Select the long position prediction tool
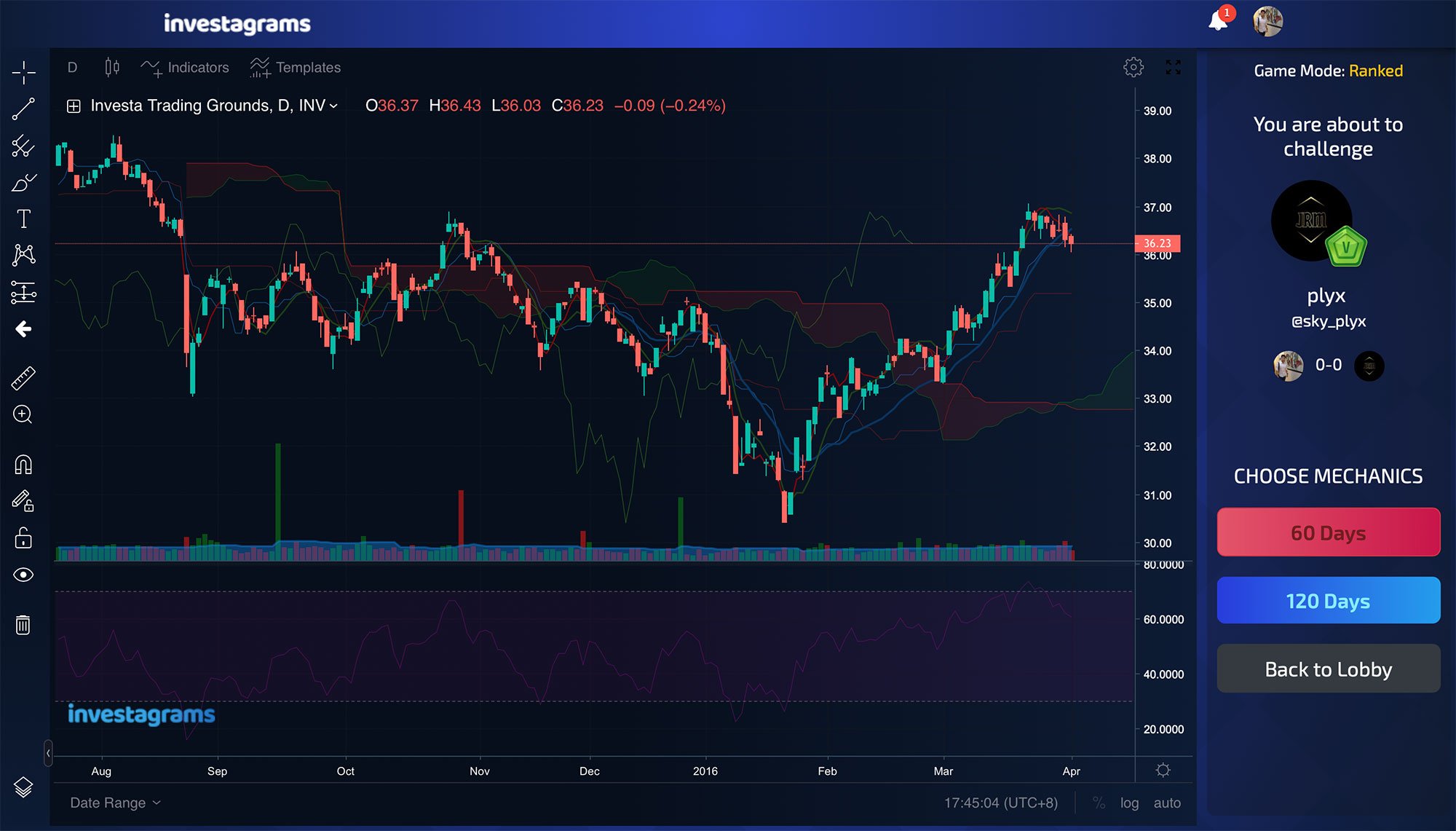The image size is (1456, 831). (23, 292)
